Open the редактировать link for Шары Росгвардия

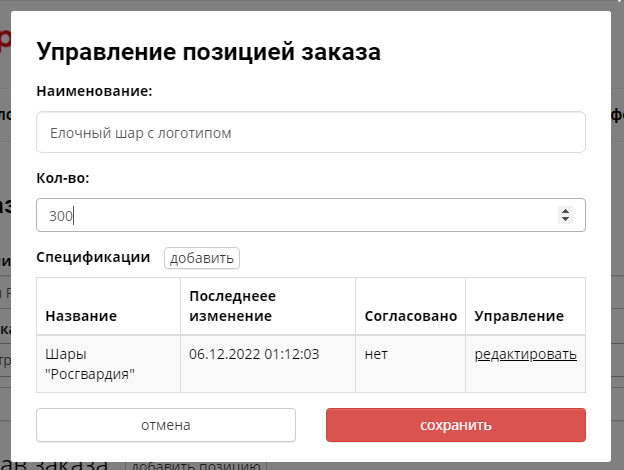coord(525,354)
